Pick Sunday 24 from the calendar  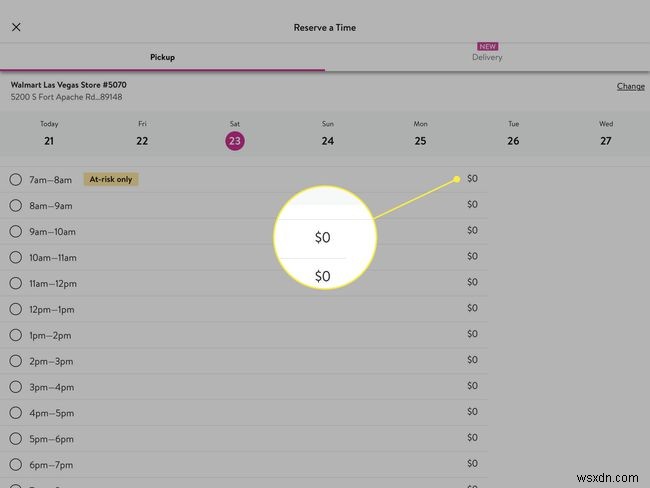(x=327, y=134)
